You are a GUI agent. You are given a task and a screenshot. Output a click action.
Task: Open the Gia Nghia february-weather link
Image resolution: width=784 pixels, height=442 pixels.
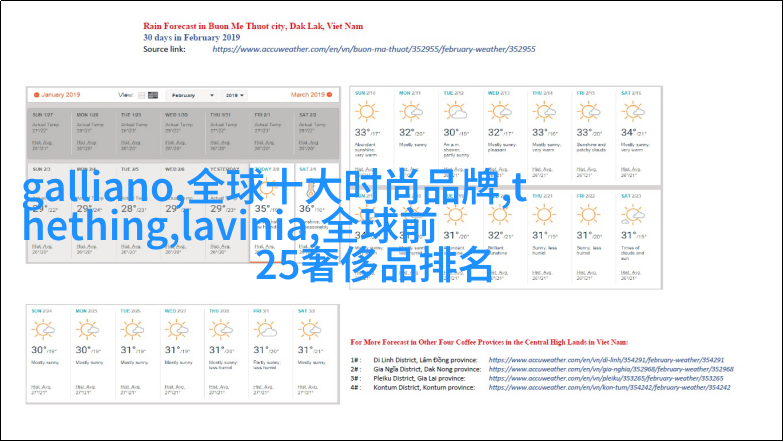(611, 369)
